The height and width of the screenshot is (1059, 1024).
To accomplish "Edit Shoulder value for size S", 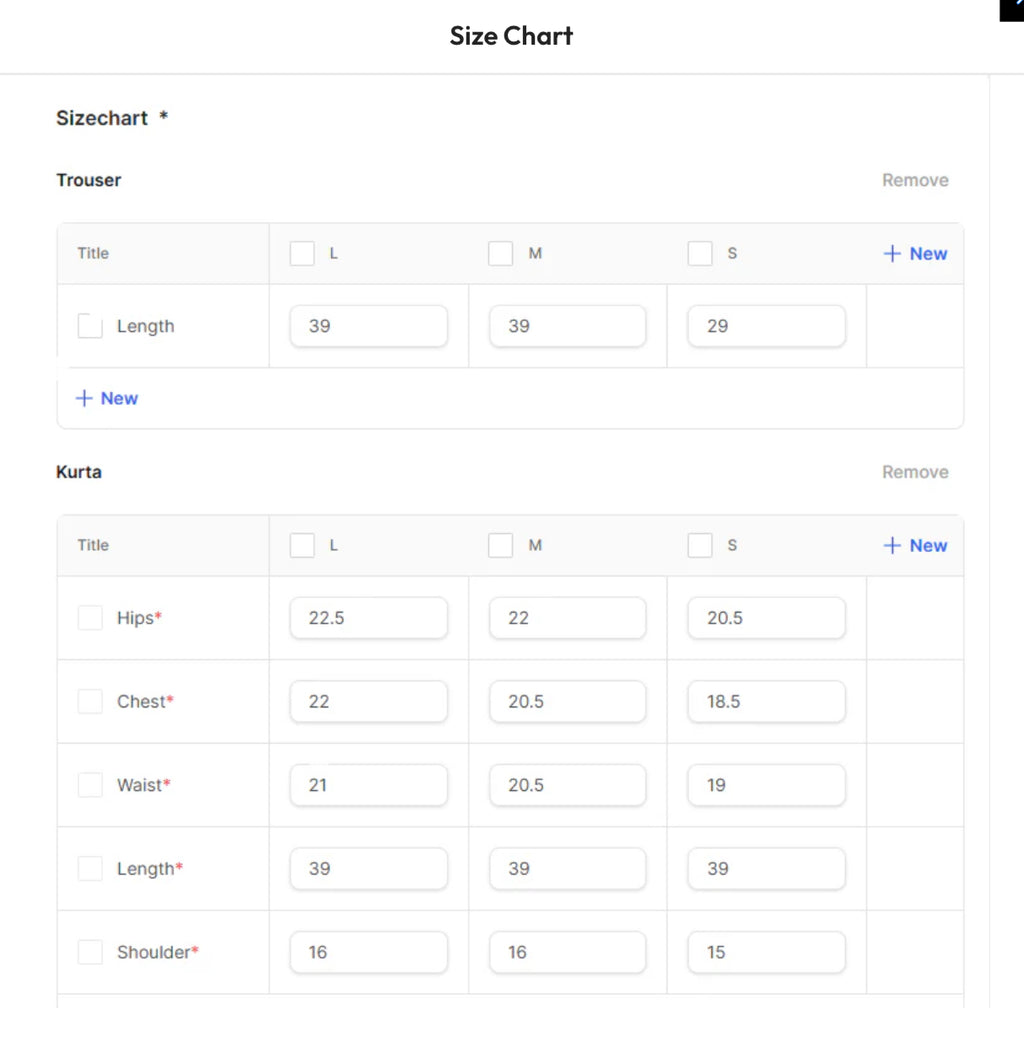I will point(767,952).
